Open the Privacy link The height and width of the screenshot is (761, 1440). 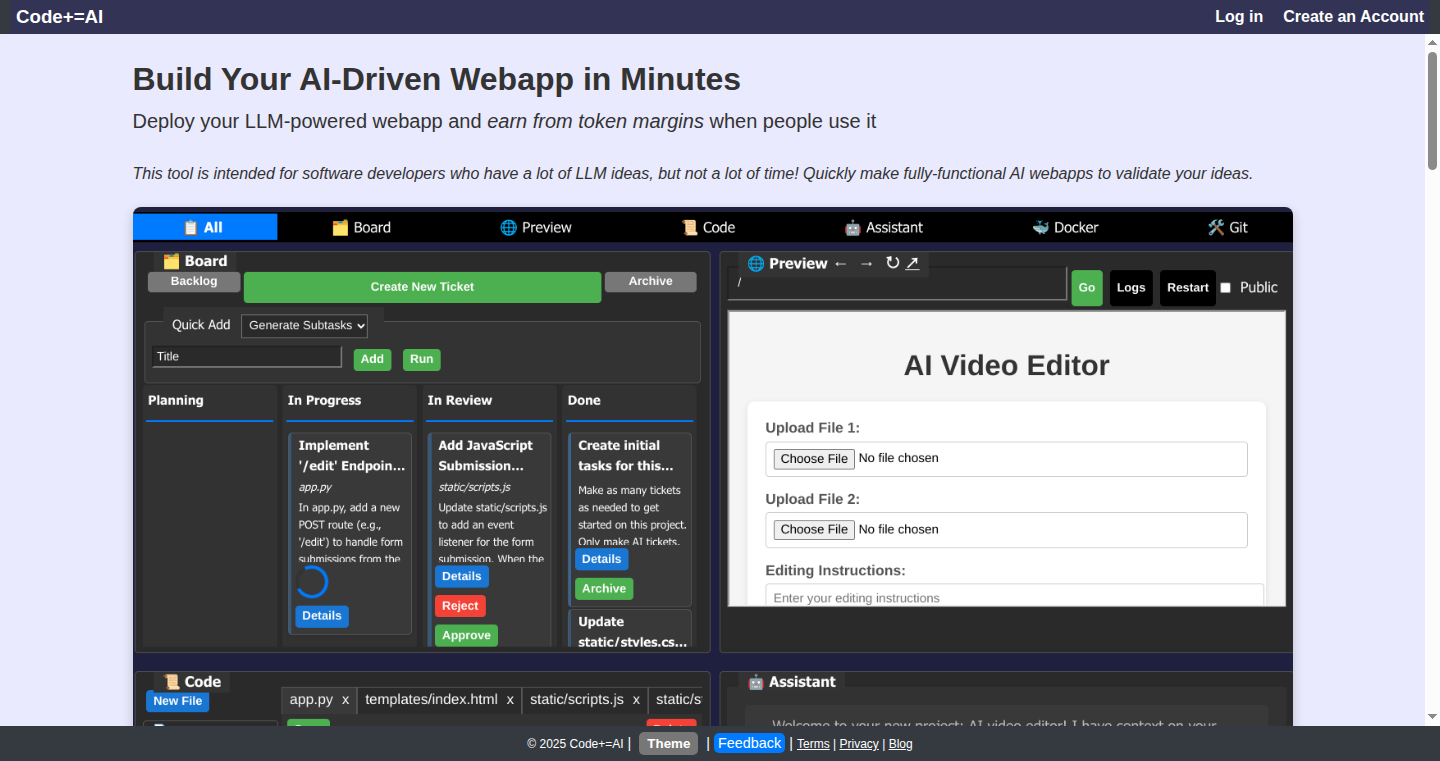pos(859,744)
